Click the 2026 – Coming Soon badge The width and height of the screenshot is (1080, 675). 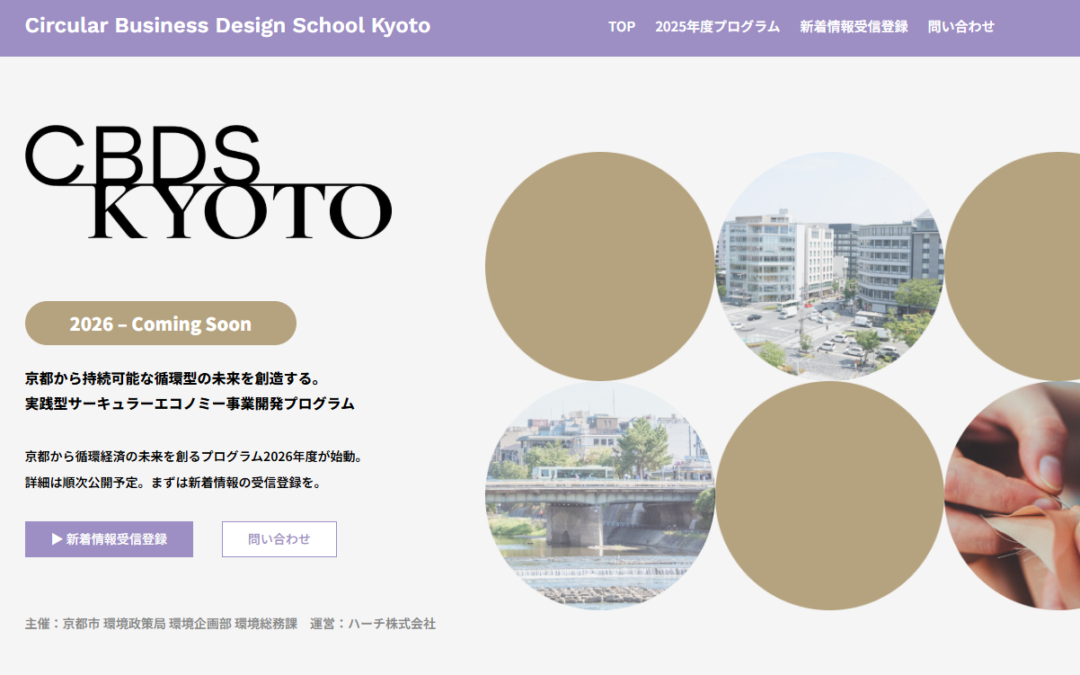(160, 323)
